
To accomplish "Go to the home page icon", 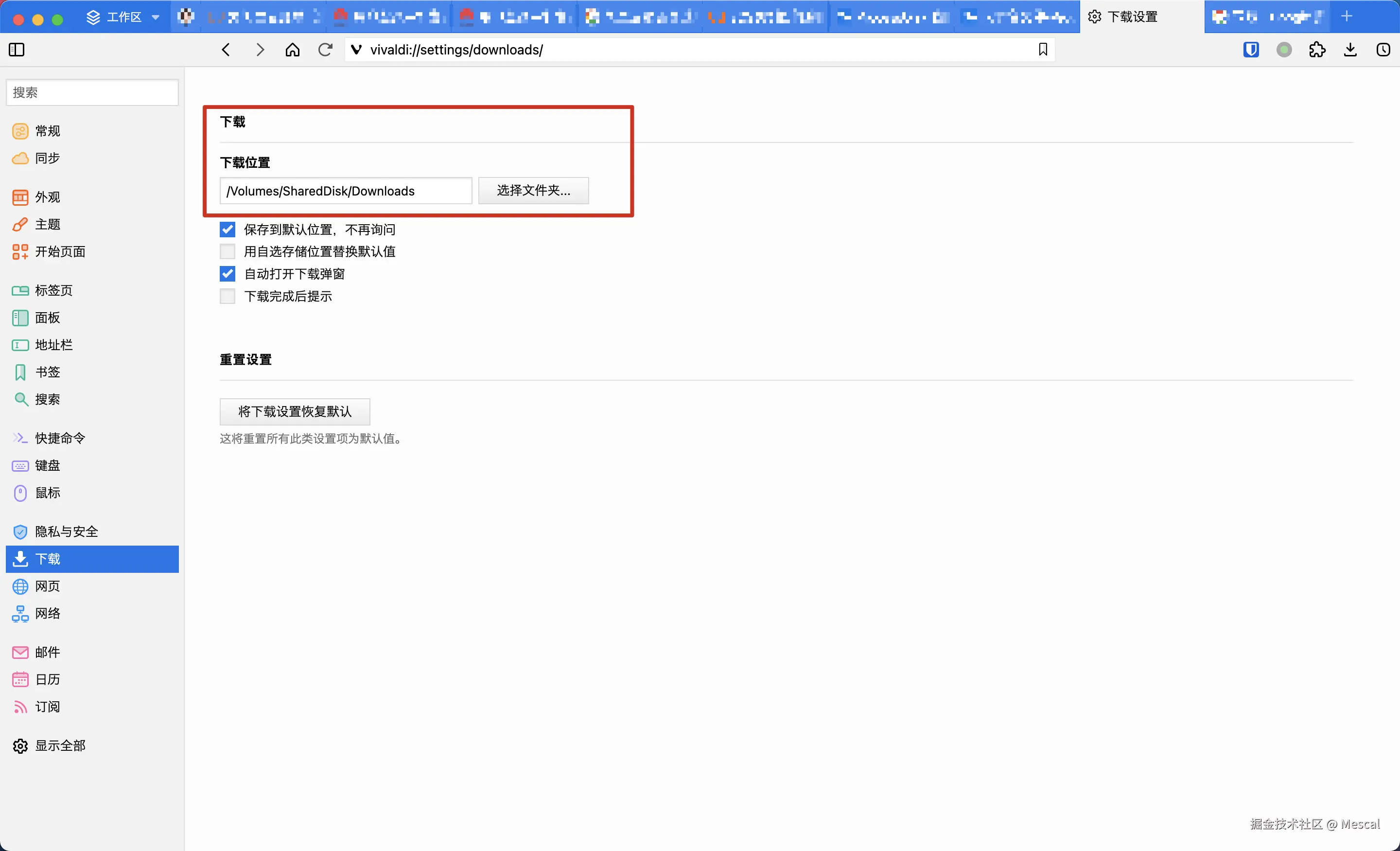I will point(293,50).
